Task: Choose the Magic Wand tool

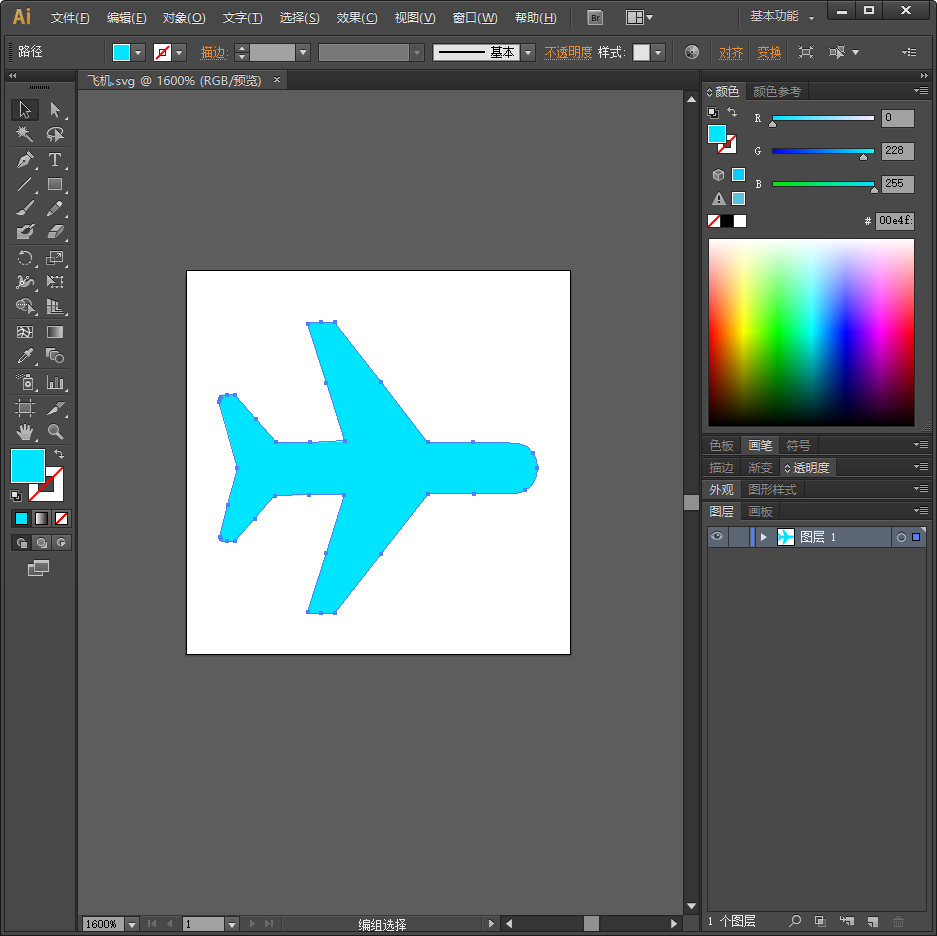Action: (25, 134)
